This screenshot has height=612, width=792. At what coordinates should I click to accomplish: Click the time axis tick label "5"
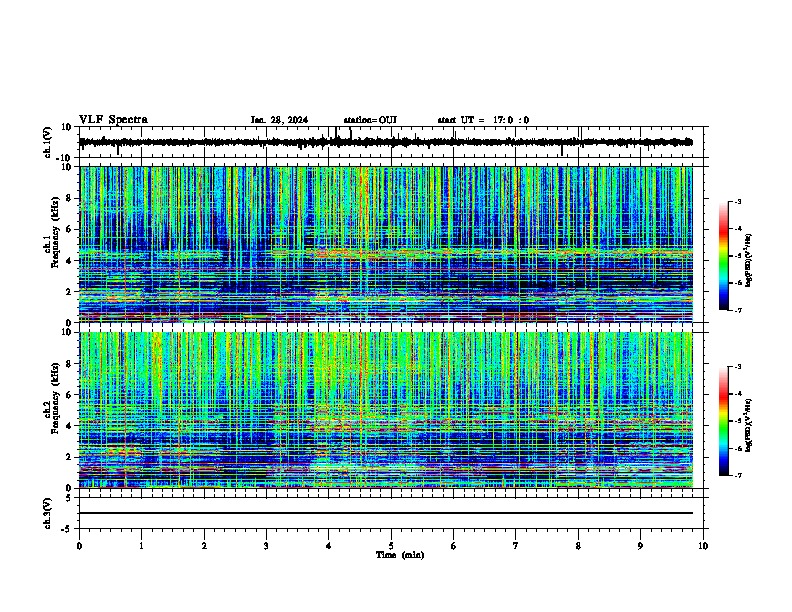tap(391, 546)
